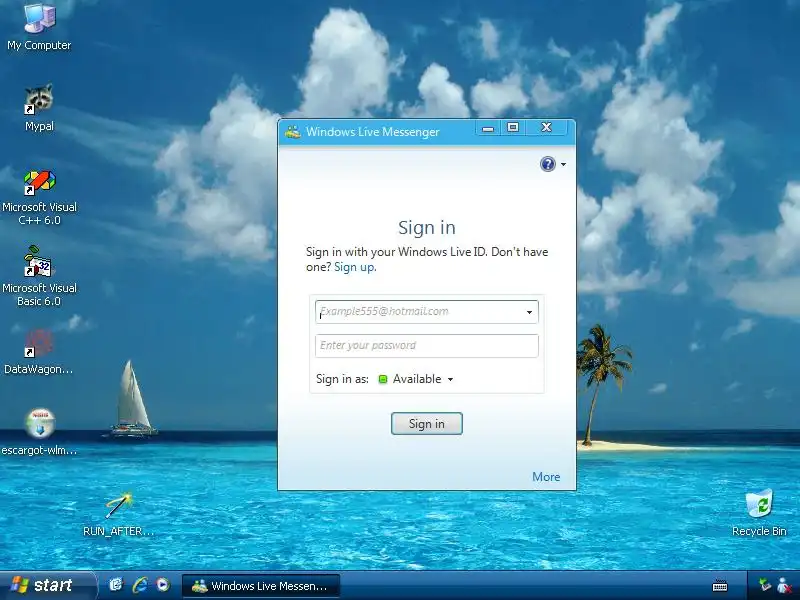Select Microsoft Visual Basic 6.0 shortcut
This screenshot has height=600, width=800.
(39, 276)
